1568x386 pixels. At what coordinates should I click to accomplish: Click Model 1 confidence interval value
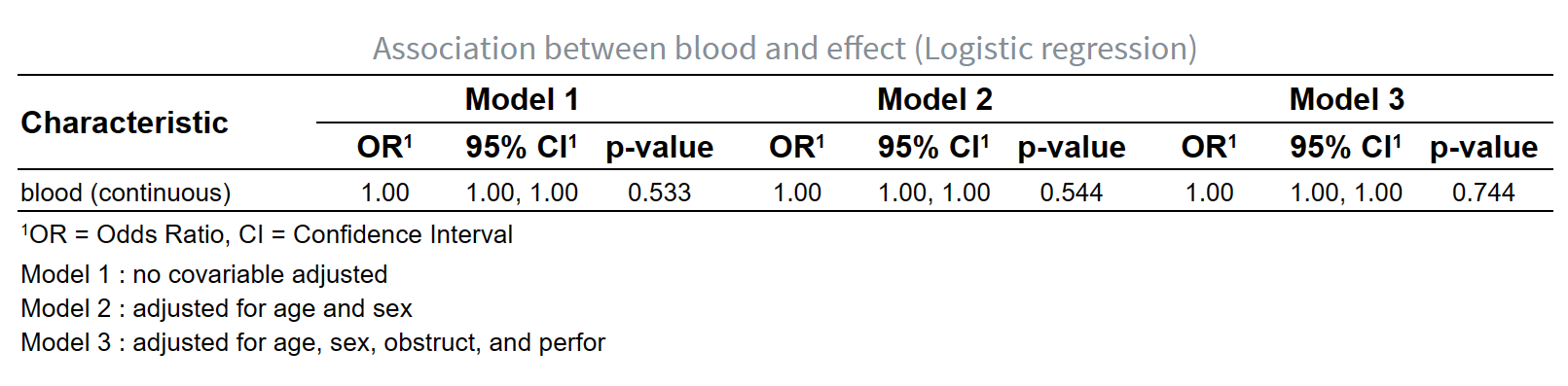tap(522, 193)
